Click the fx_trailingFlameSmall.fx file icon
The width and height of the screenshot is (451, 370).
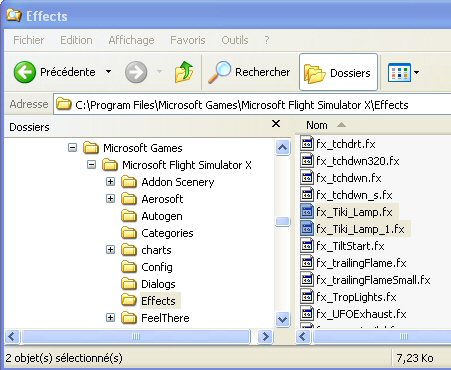[307, 280]
